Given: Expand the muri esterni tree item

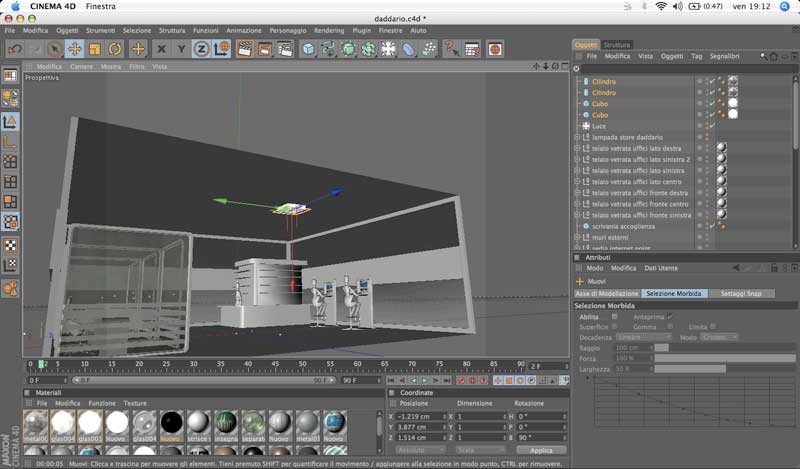Looking at the screenshot, I should pyautogui.click(x=578, y=237).
